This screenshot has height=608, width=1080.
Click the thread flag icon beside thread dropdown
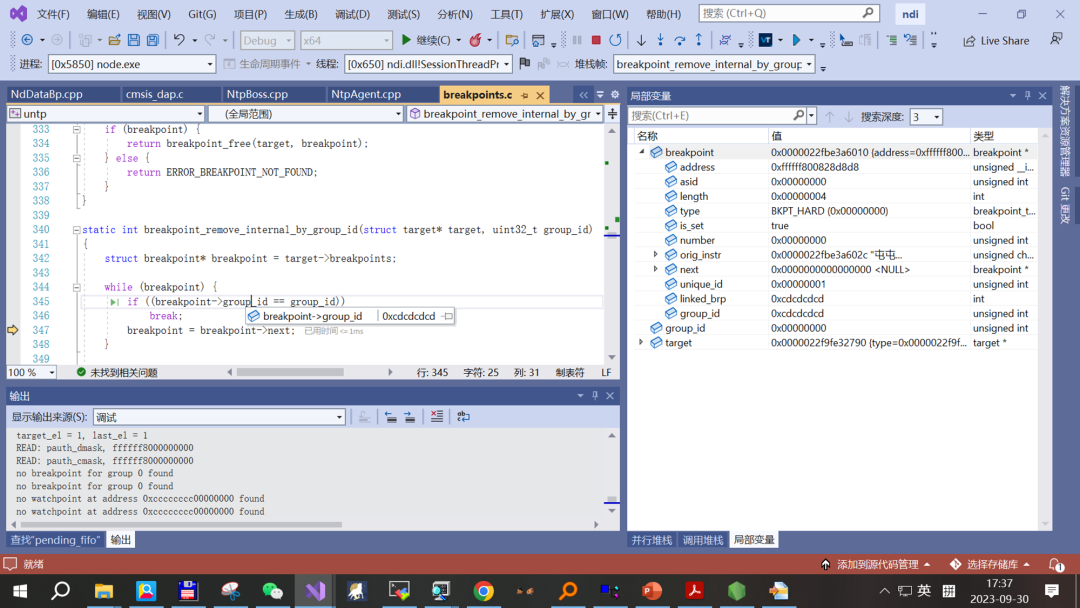click(x=525, y=64)
